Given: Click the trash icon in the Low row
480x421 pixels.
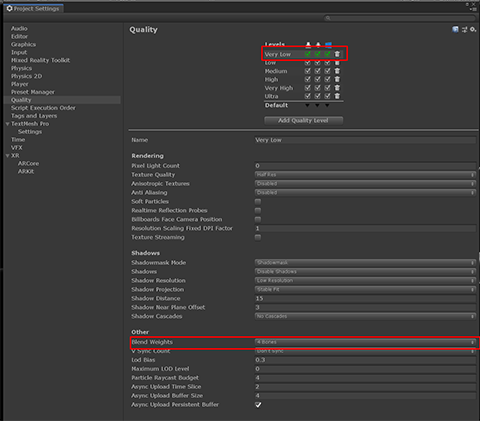Looking at the screenshot, I should pyautogui.click(x=337, y=63).
